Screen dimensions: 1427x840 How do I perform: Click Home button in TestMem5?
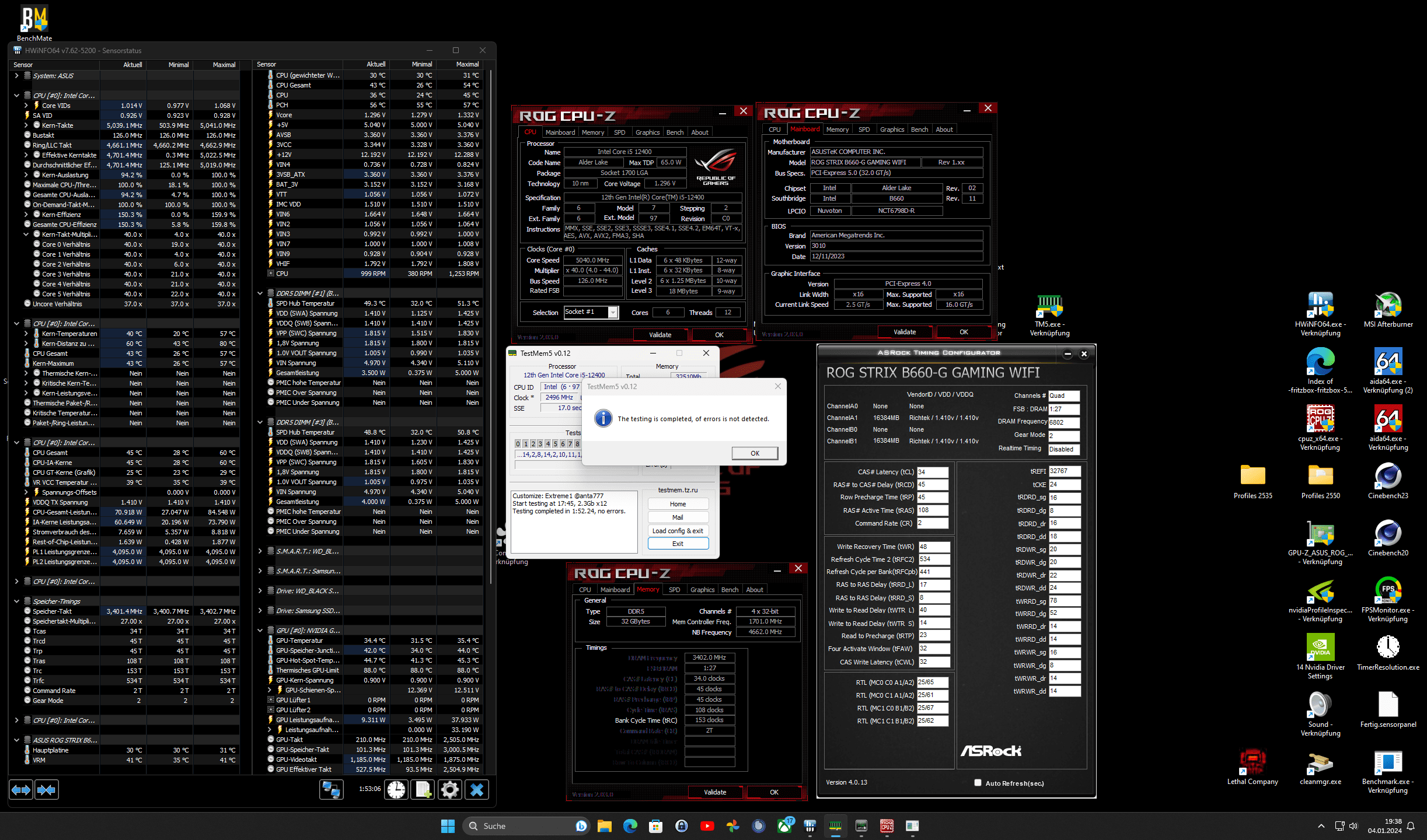[x=678, y=504]
